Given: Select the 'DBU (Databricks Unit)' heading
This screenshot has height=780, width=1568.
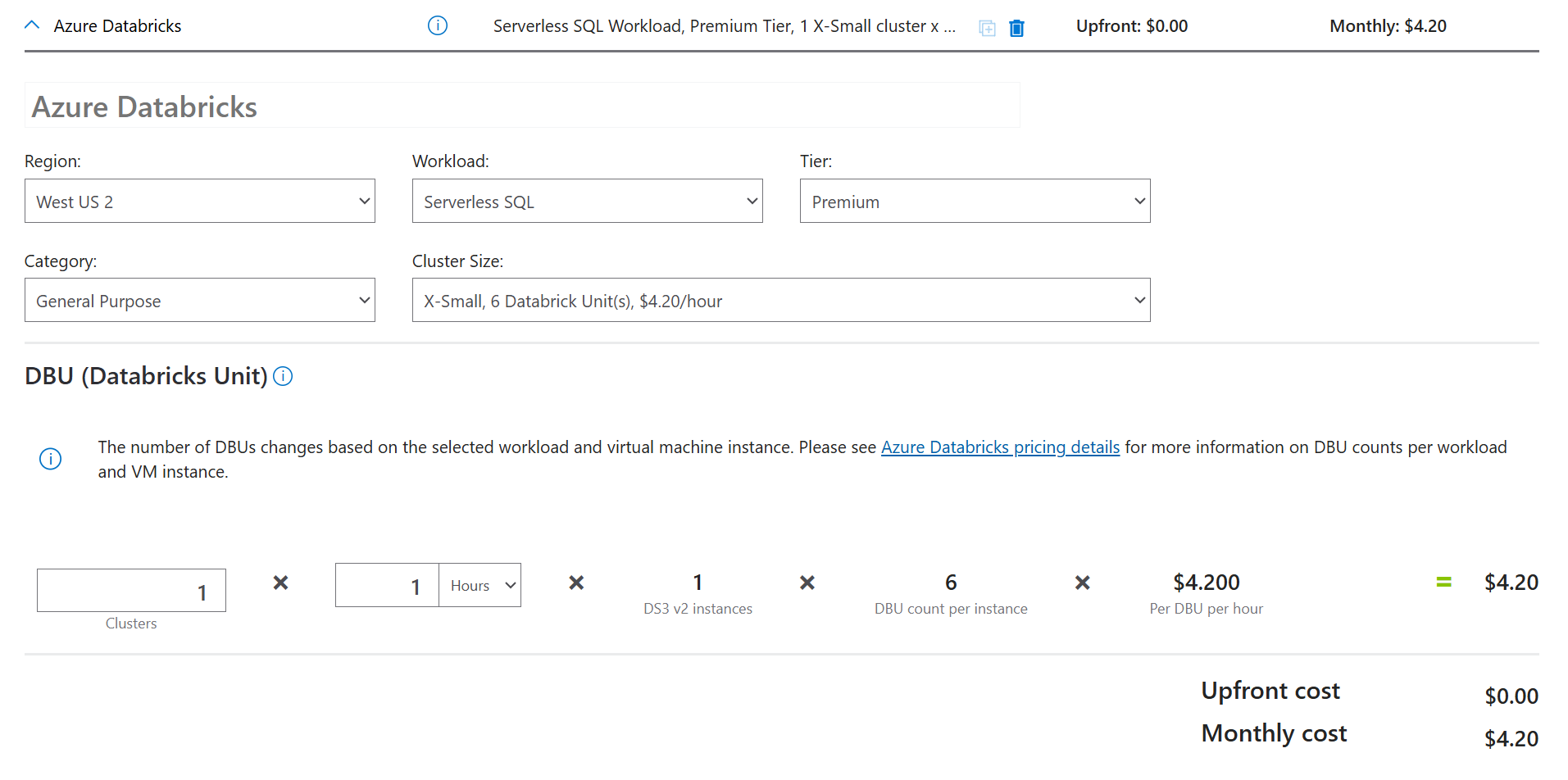Looking at the screenshot, I should [146, 376].
